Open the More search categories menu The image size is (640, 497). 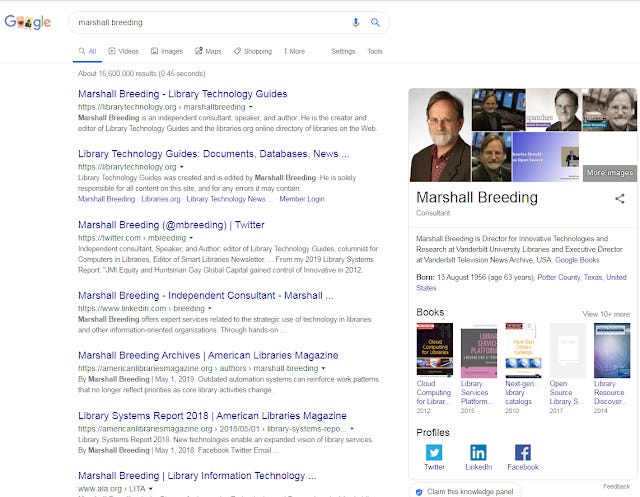(295, 51)
